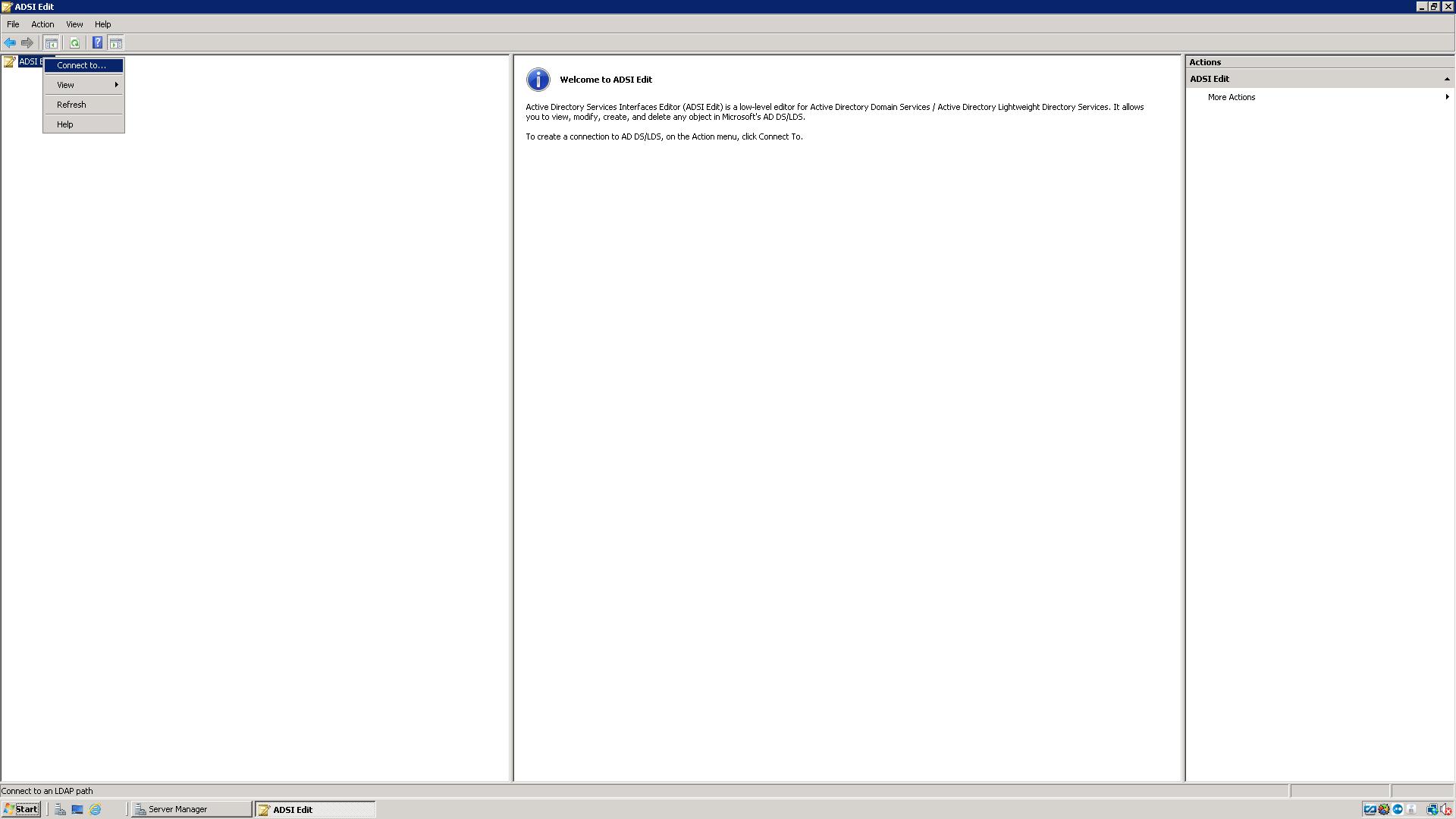Expand More Actions arrow in Actions pane
The image size is (1456, 819).
click(1447, 97)
